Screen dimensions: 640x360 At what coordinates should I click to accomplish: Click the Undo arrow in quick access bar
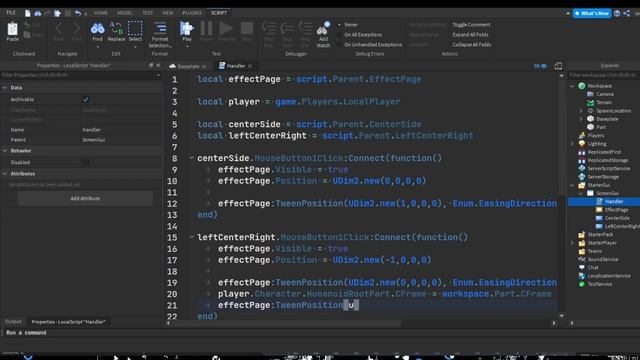pos(78,13)
